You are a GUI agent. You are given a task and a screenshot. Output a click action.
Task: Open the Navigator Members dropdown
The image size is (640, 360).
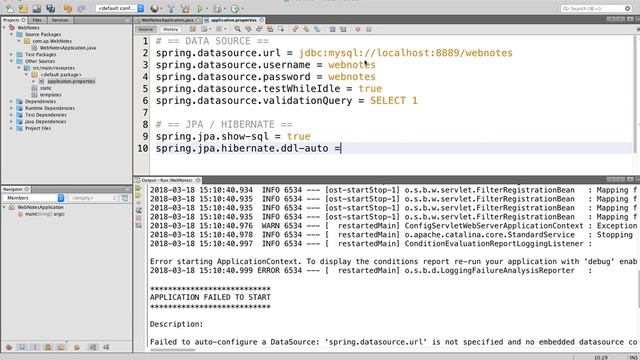(33, 198)
